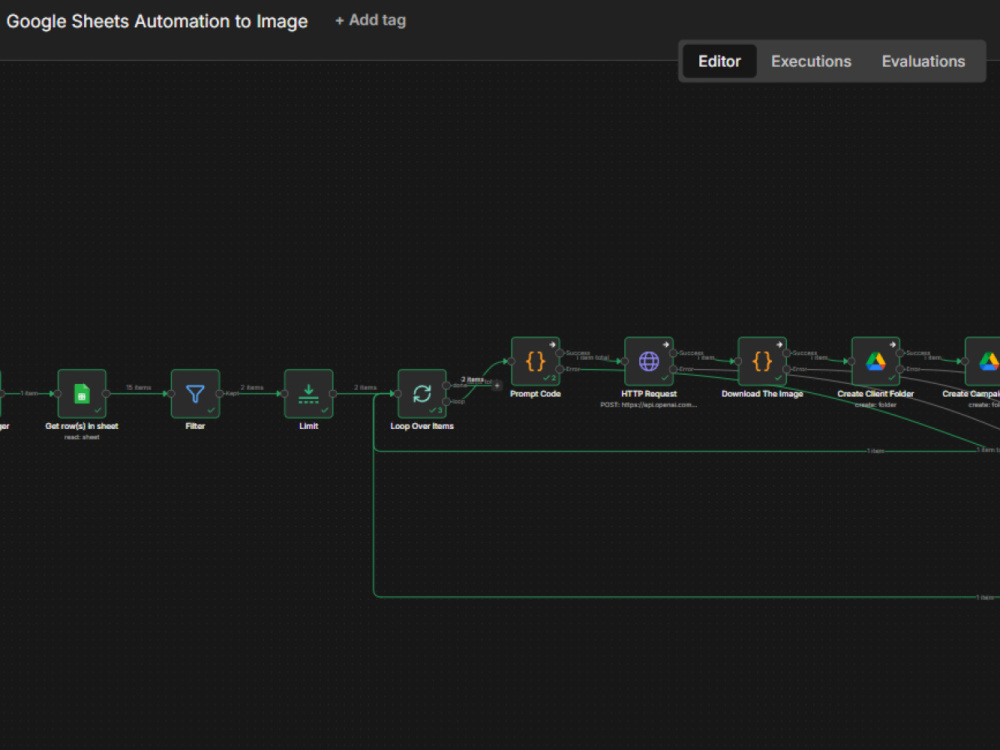Image resolution: width=1000 pixels, height=750 pixels.
Task: Open the Get row(s) in sheet node
Action: (x=82, y=393)
